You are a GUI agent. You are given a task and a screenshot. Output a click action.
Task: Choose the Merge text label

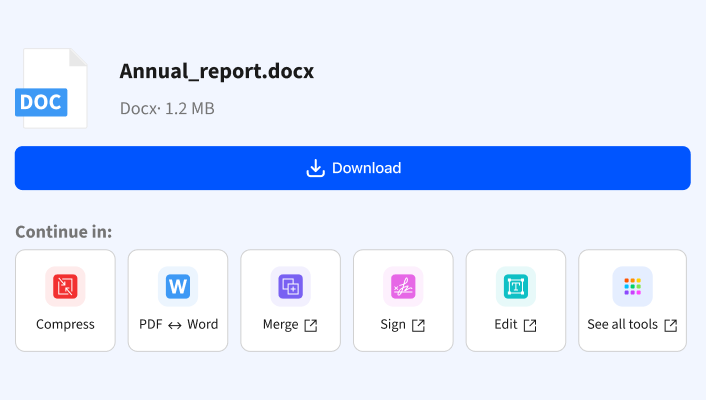click(281, 324)
